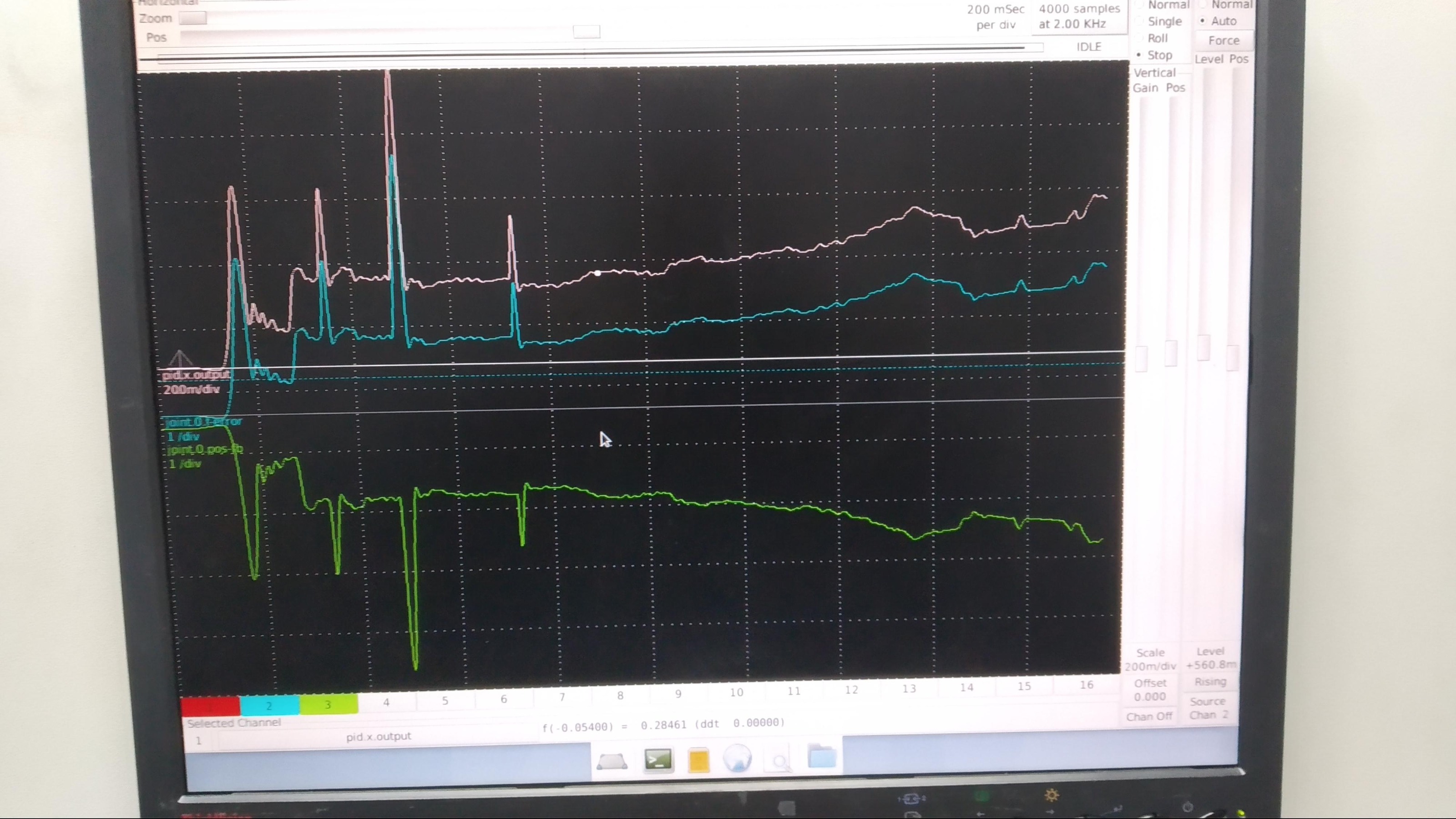Select channel 11

[x=794, y=691]
